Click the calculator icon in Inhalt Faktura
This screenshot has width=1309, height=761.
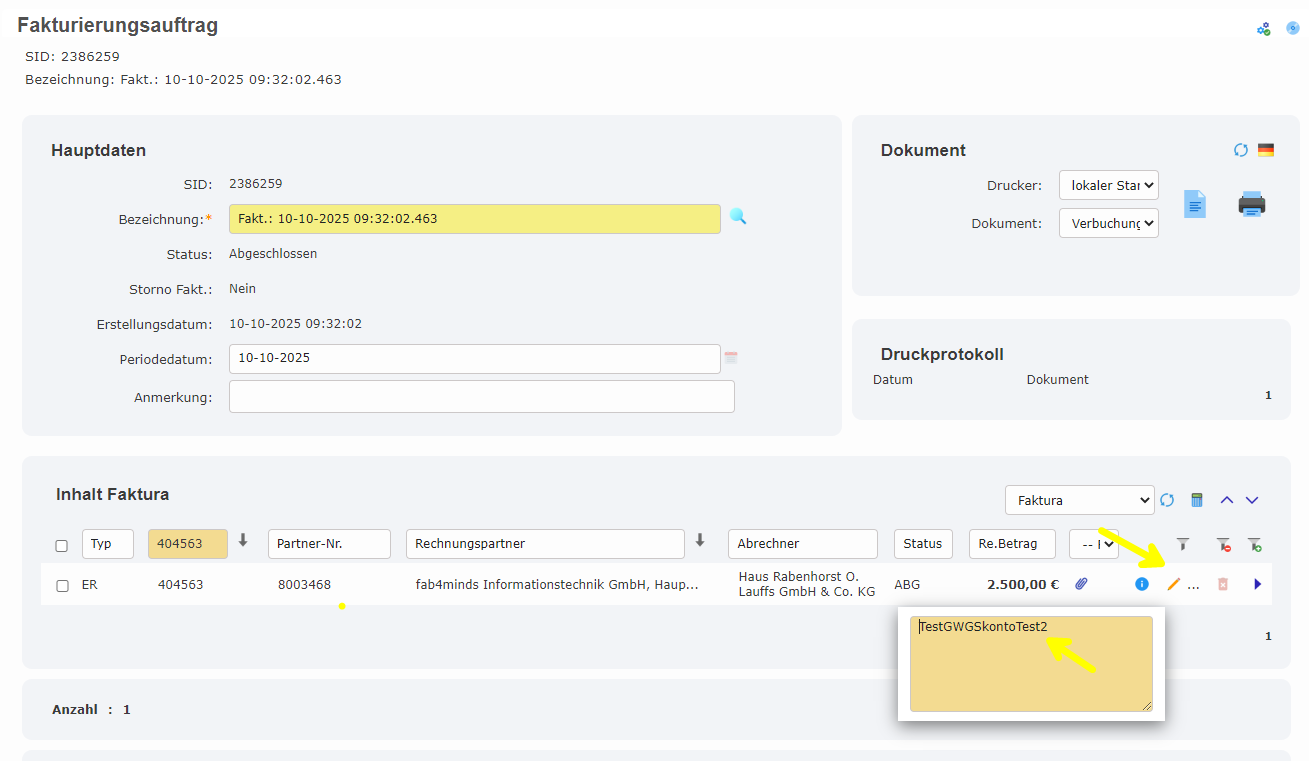1196,500
